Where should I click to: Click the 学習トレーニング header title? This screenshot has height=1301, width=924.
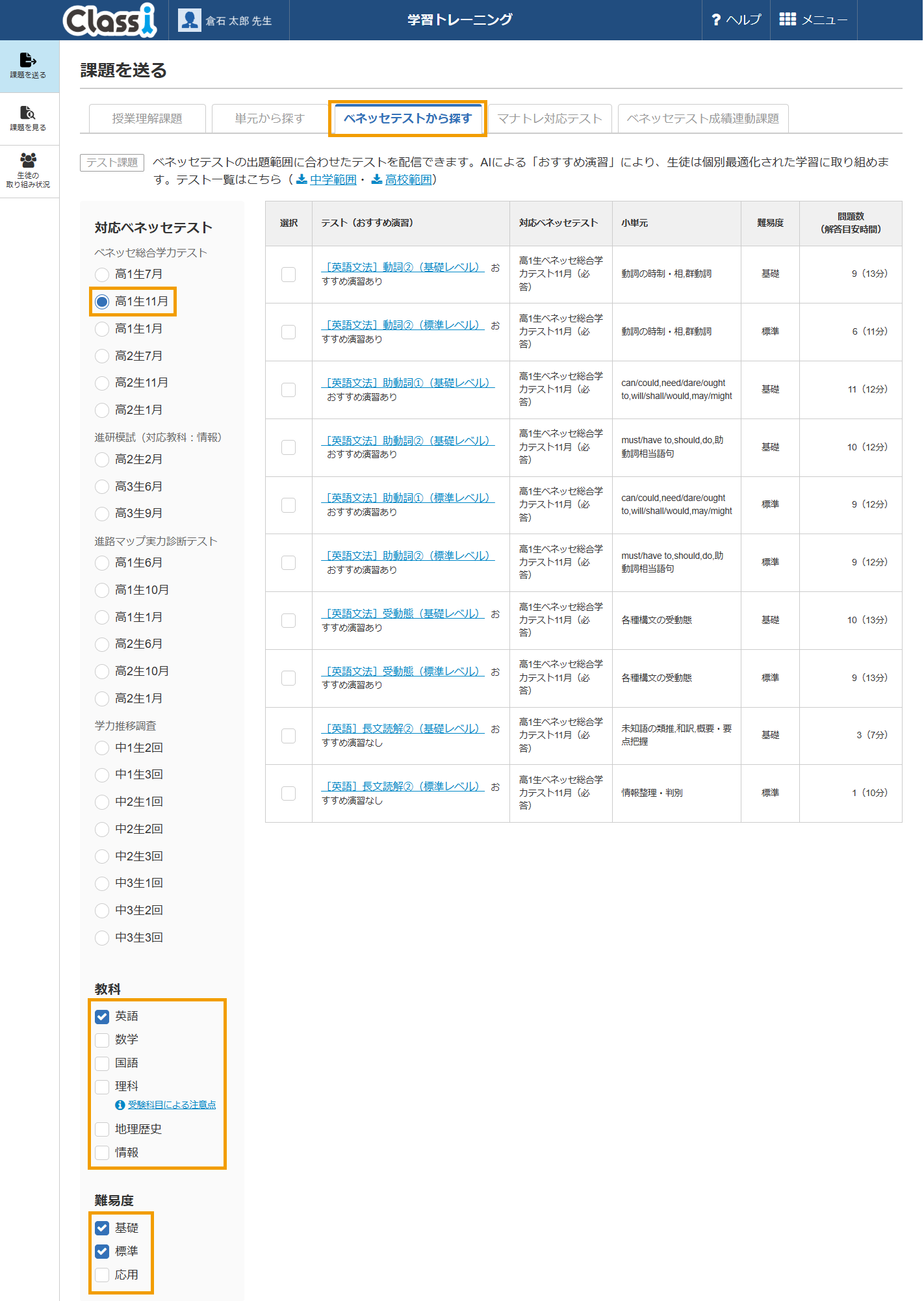click(460, 19)
